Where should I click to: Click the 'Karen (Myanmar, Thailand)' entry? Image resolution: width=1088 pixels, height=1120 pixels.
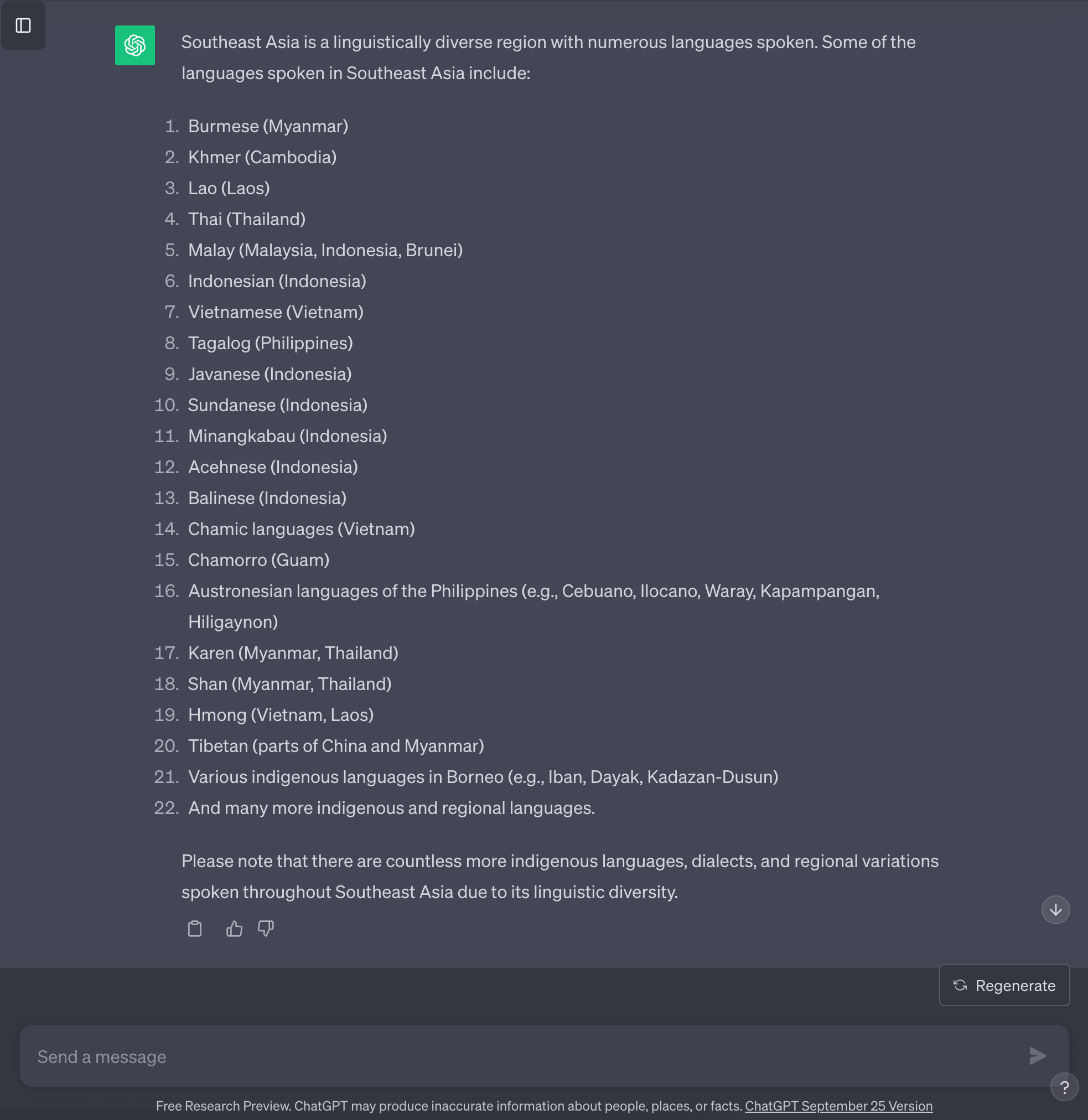pos(293,653)
